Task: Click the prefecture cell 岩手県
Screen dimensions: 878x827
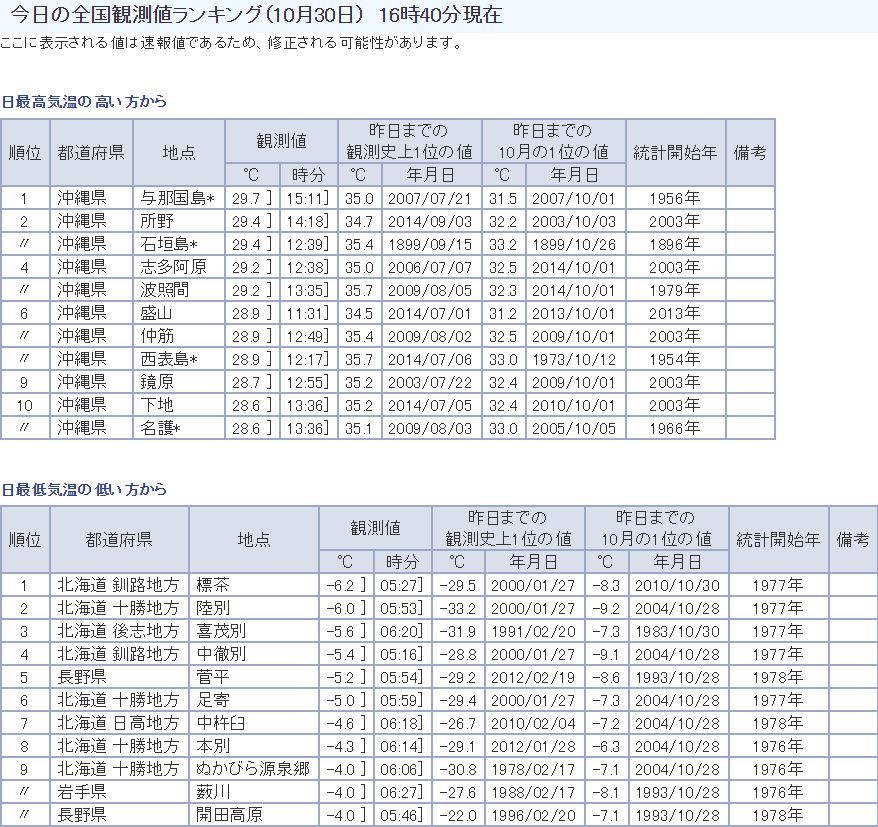Action: pos(119,792)
